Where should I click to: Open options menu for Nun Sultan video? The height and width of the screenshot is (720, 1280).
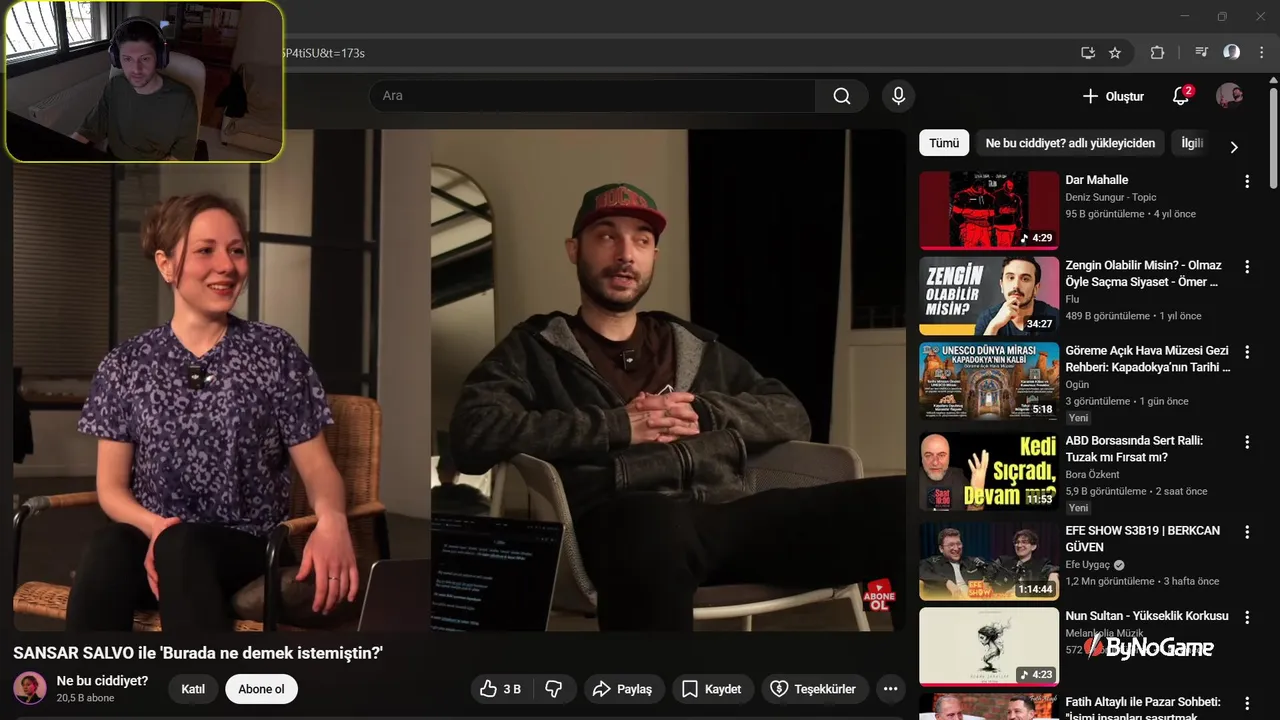[1246, 617]
